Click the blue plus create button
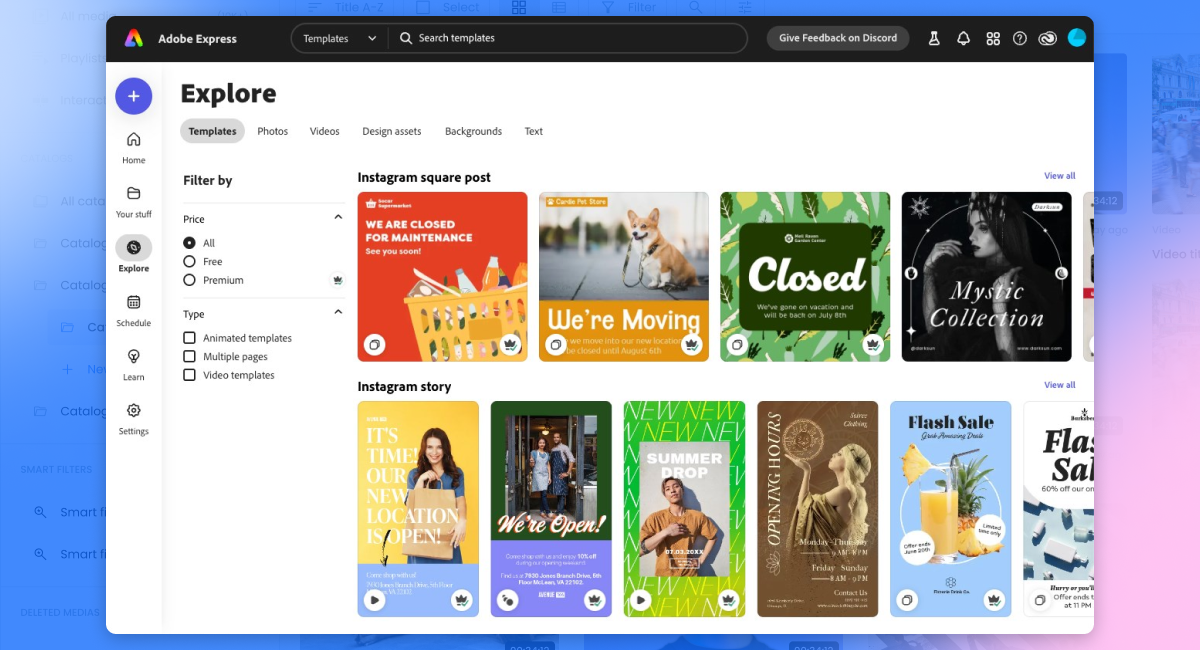Screen dimensions: 1200x650 point(133,96)
